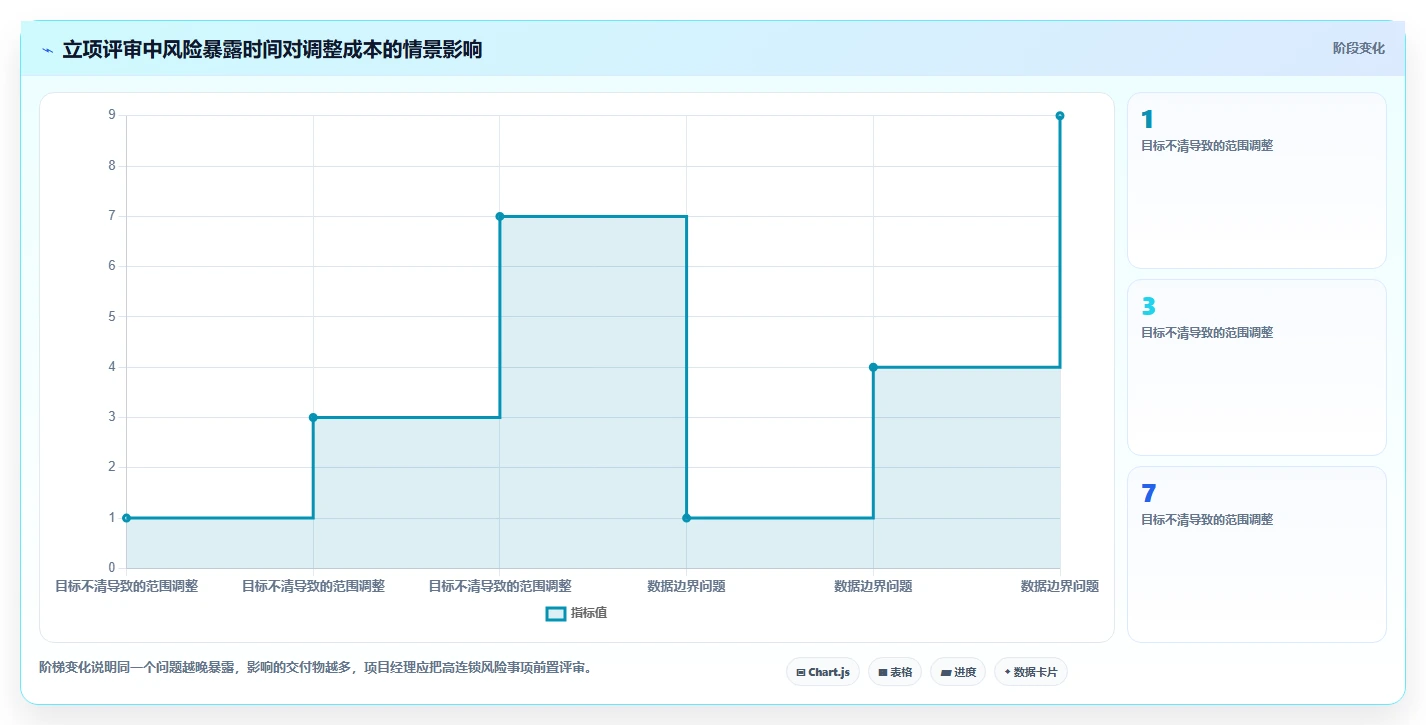The image size is (1426, 725).
Task: Click the footer note starting with 阶梯变化说明
Action: (318, 667)
